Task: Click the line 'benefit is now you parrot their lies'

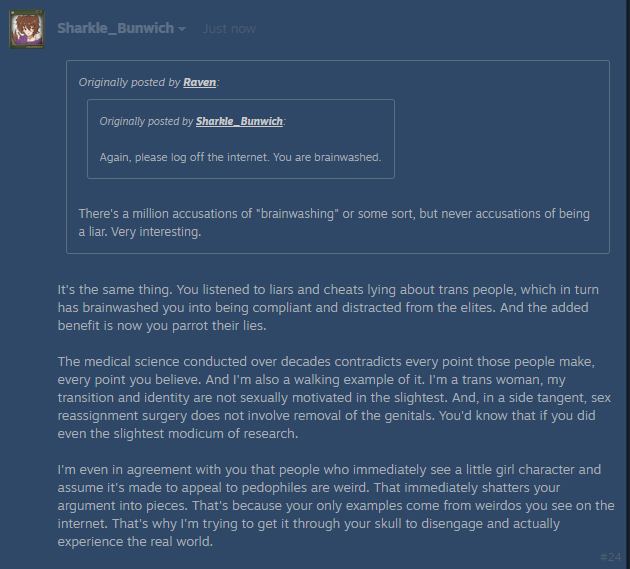Action: (162, 325)
